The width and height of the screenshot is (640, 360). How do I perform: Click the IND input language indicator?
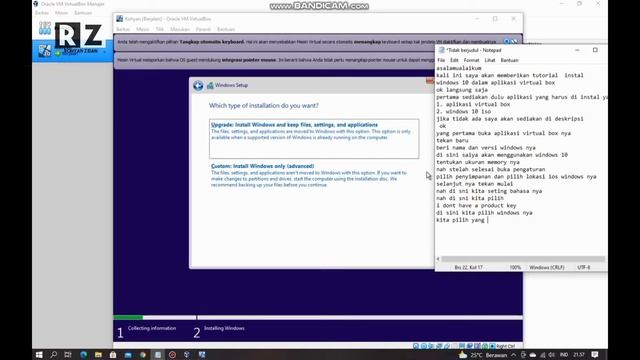point(564,355)
